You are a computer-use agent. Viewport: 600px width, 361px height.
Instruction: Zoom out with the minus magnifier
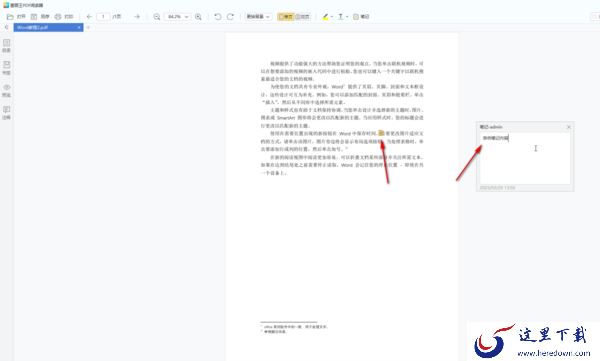click(157, 16)
